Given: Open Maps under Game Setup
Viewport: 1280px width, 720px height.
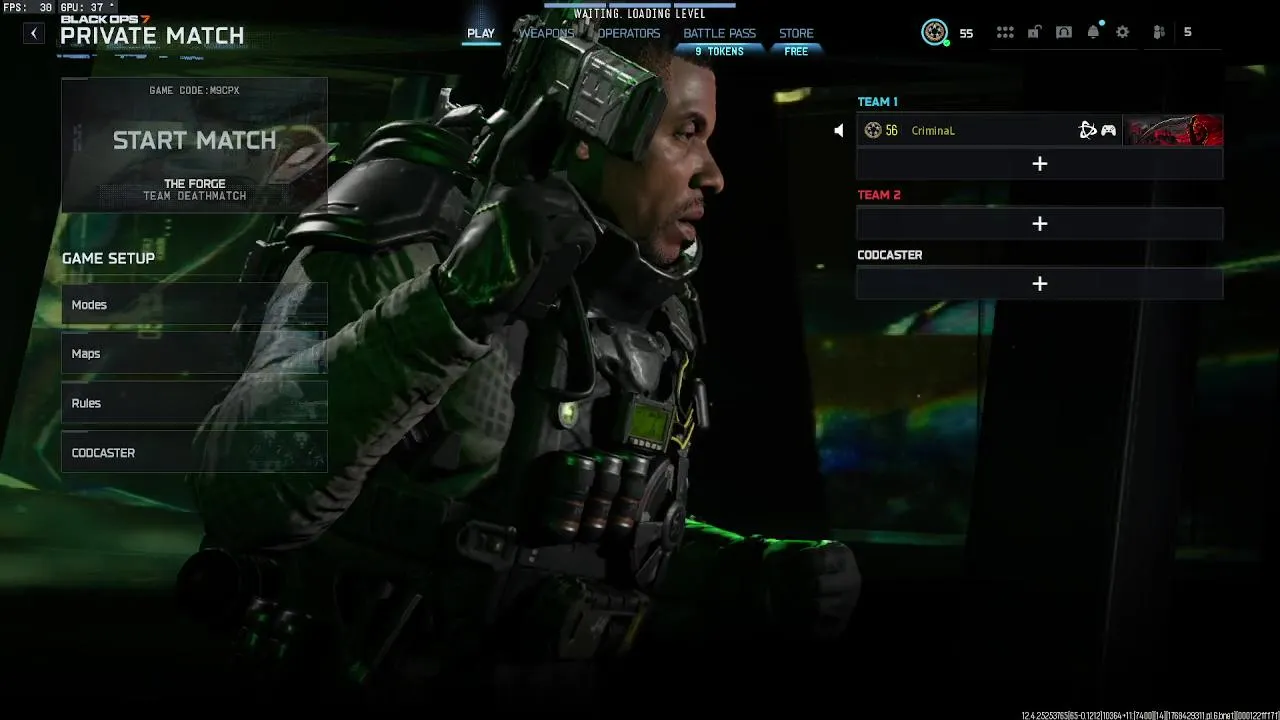Looking at the screenshot, I should 194,354.
